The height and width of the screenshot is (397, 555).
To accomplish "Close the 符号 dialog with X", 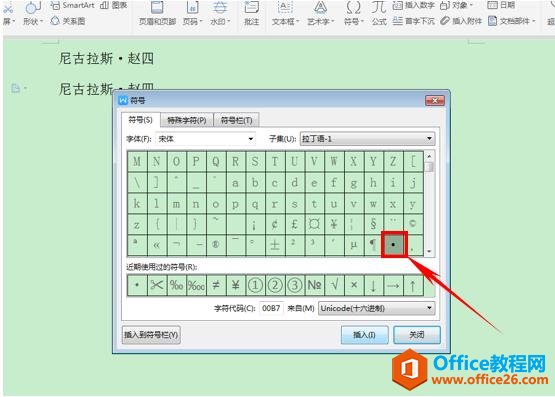I will 434,100.
